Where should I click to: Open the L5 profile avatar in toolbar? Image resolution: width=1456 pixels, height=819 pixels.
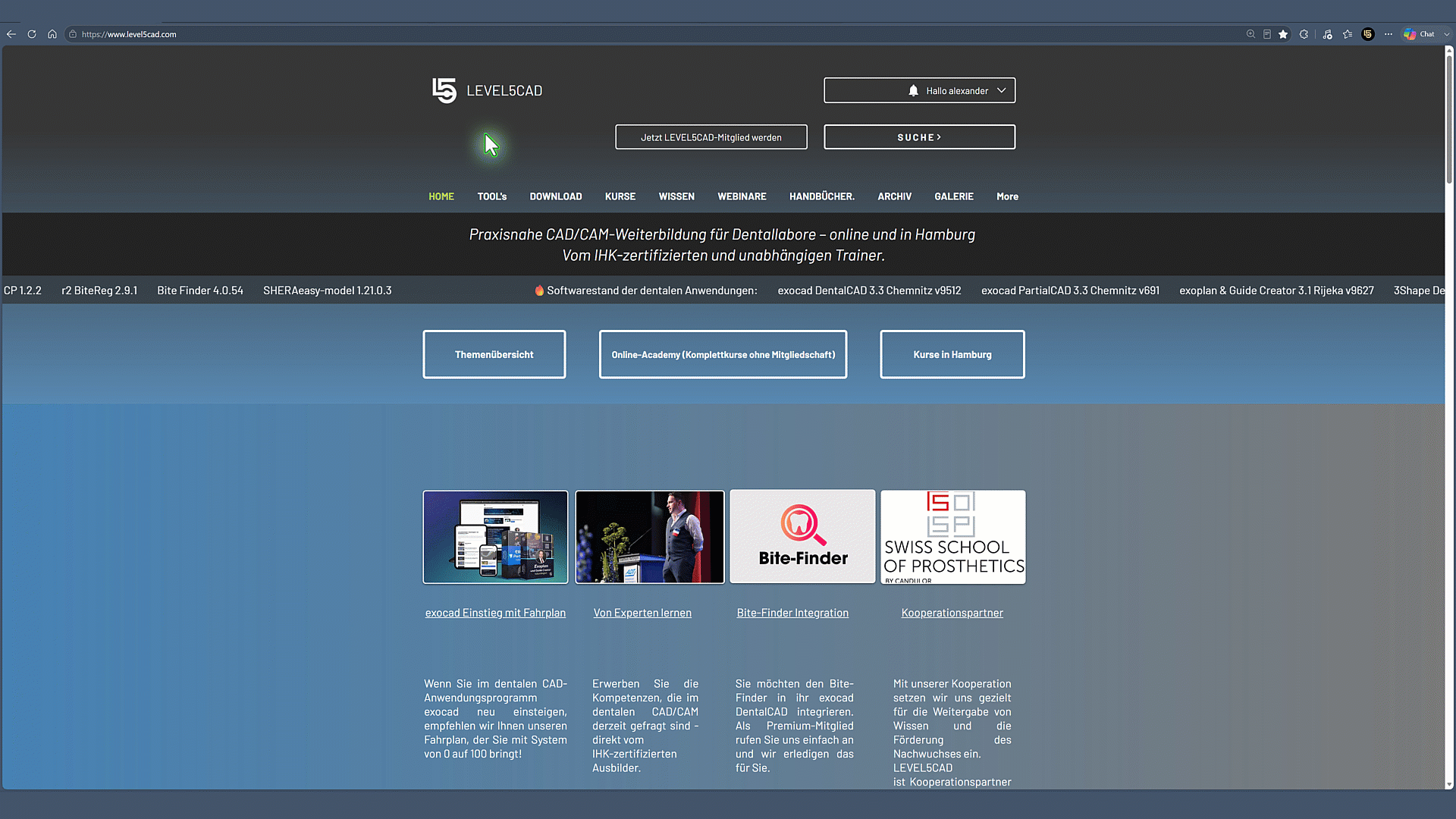[x=1368, y=34]
